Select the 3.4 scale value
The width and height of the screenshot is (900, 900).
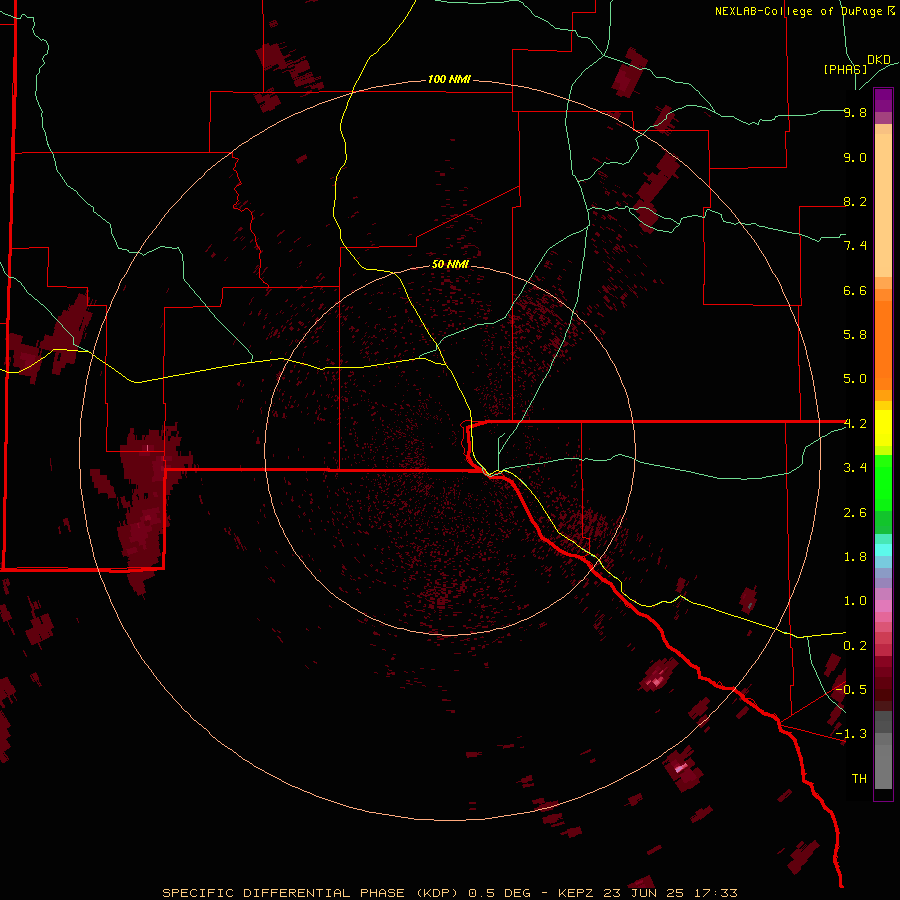[x=855, y=468]
